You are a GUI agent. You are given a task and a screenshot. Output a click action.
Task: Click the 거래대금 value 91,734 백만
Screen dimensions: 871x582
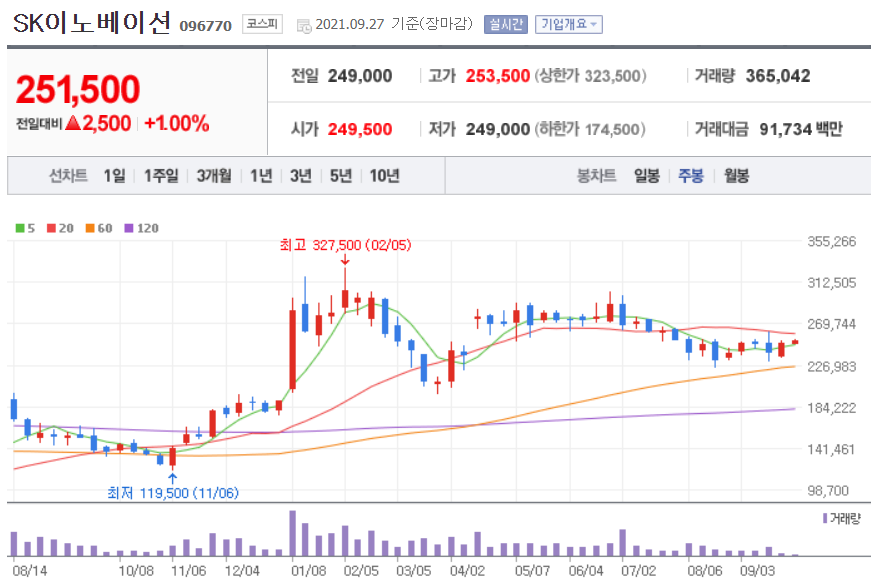click(x=801, y=129)
